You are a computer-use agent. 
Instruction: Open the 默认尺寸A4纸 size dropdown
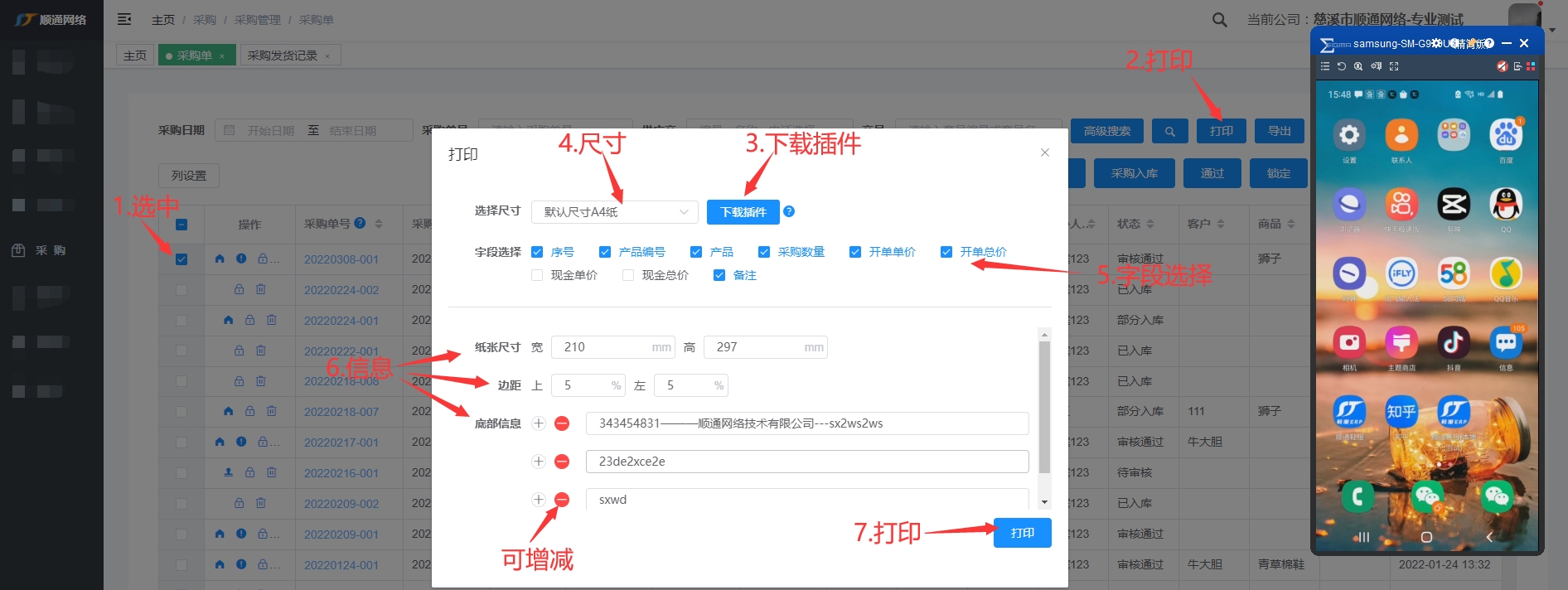615,212
